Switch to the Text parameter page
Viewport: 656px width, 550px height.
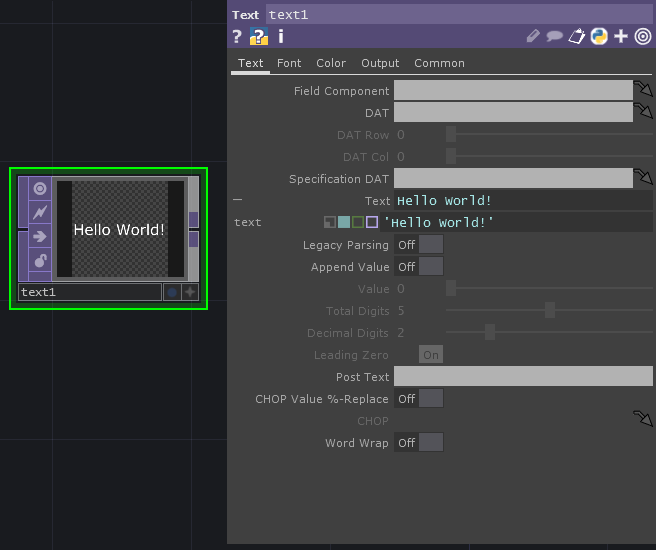click(250, 63)
